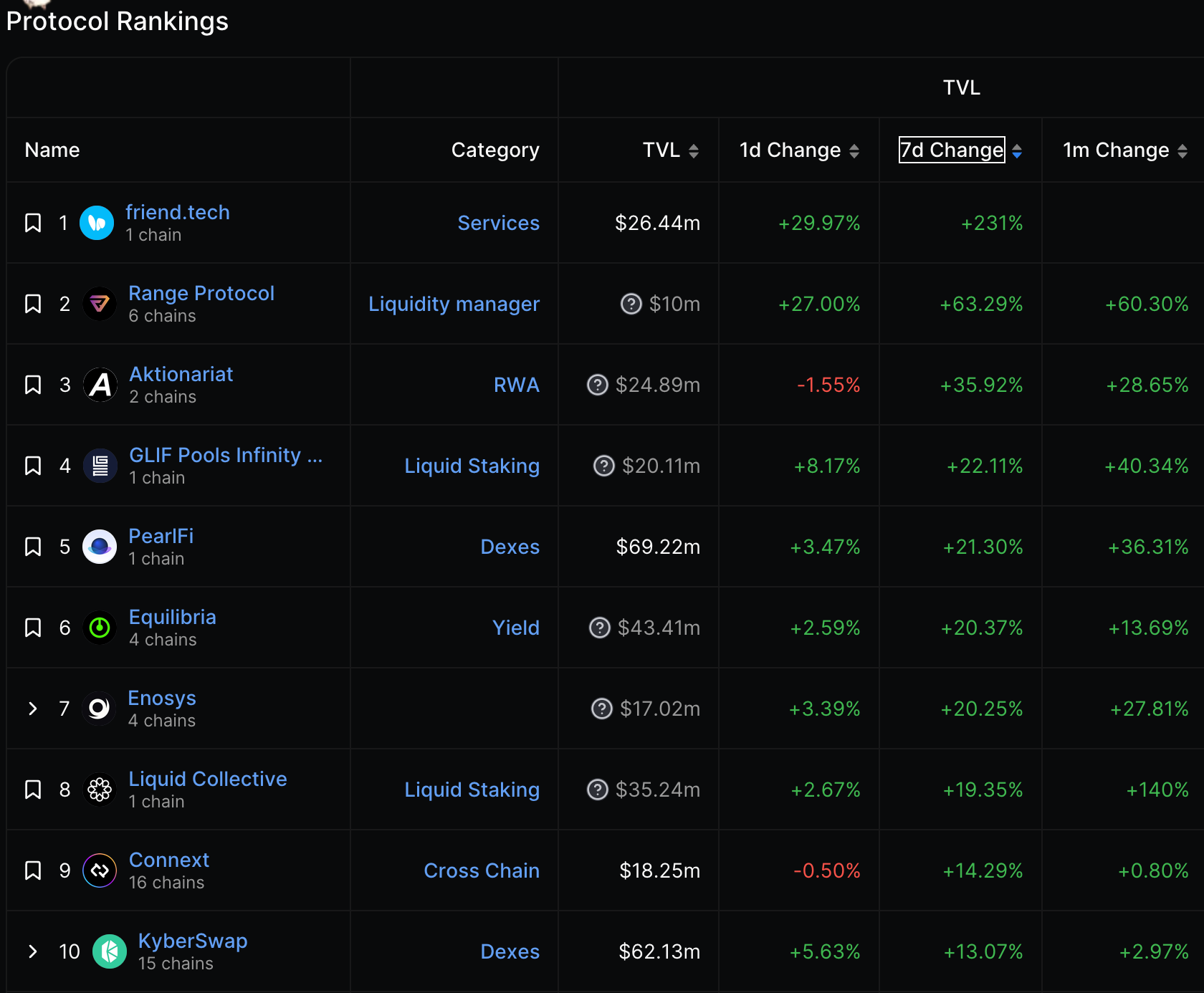Open the friend.tech protocol page

pyautogui.click(x=178, y=212)
